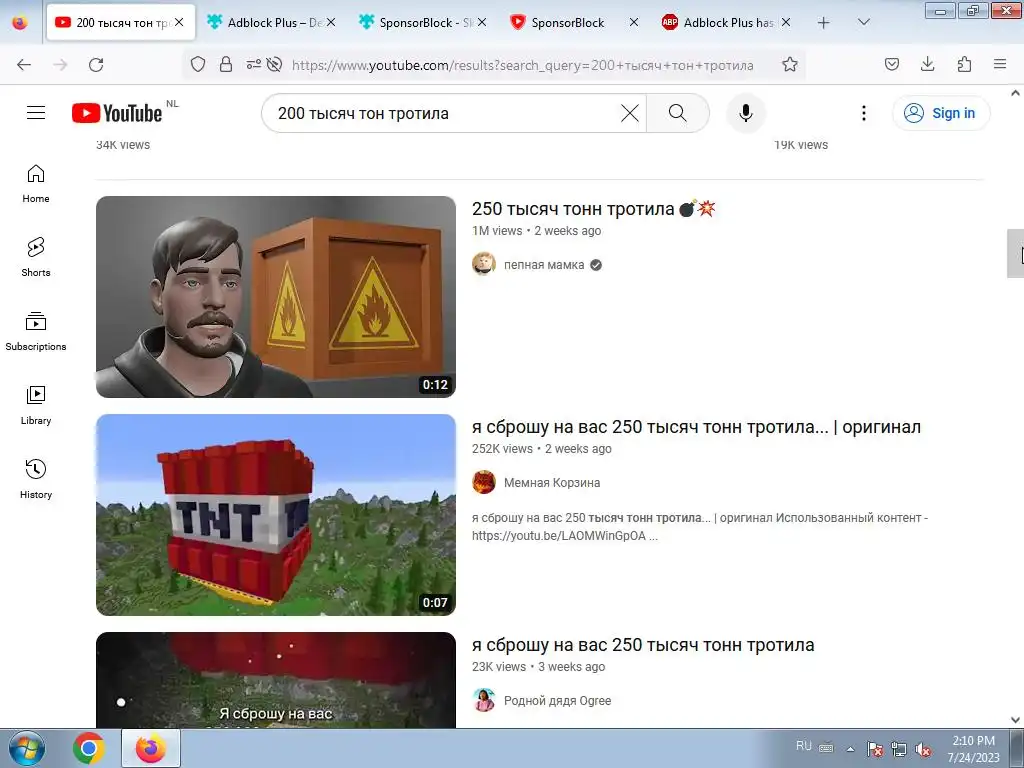The image size is (1024, 768).
Task: Open YouTube settings three-dot menu
Action: [x=863, y=113]
